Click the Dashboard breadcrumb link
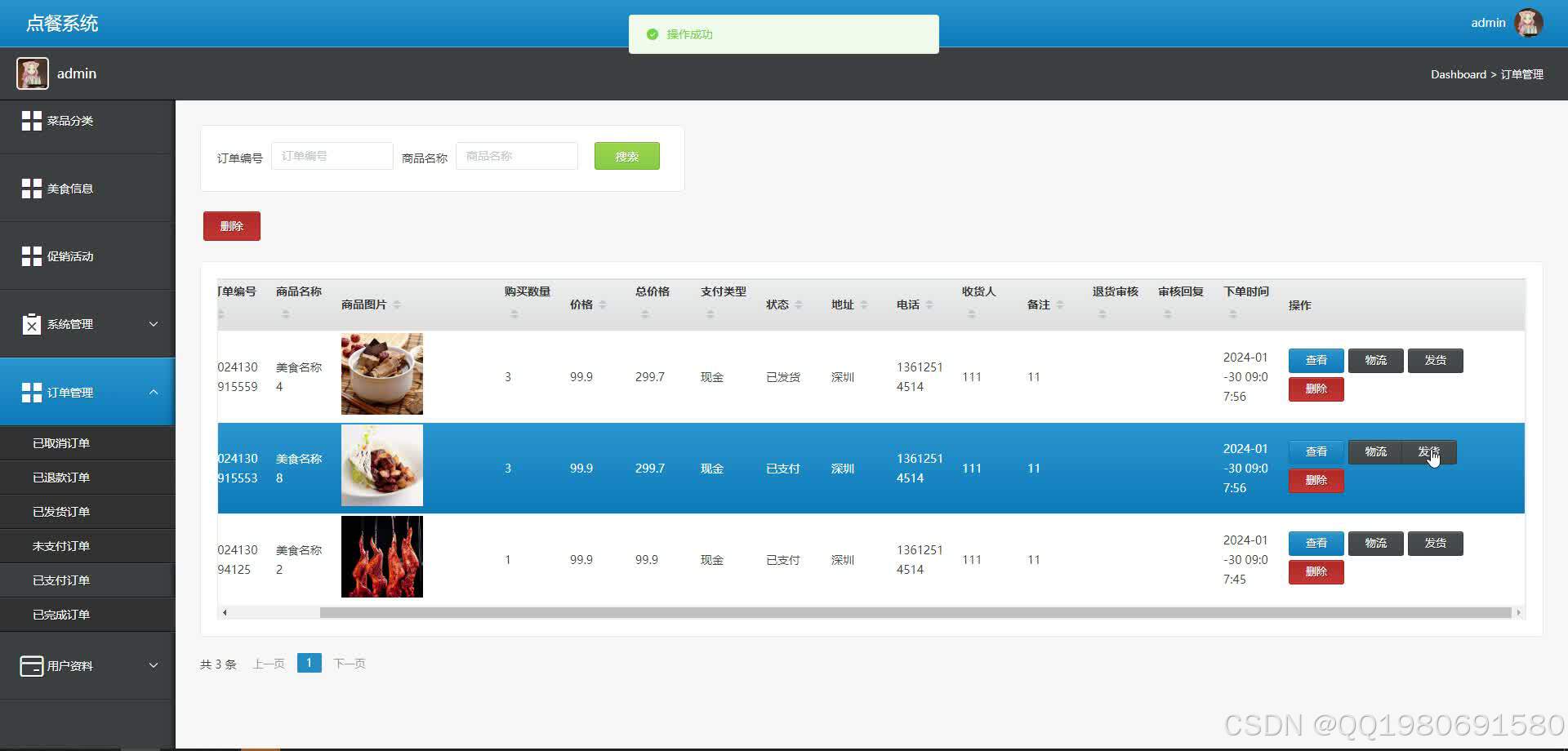 (x=1459, y=74)
